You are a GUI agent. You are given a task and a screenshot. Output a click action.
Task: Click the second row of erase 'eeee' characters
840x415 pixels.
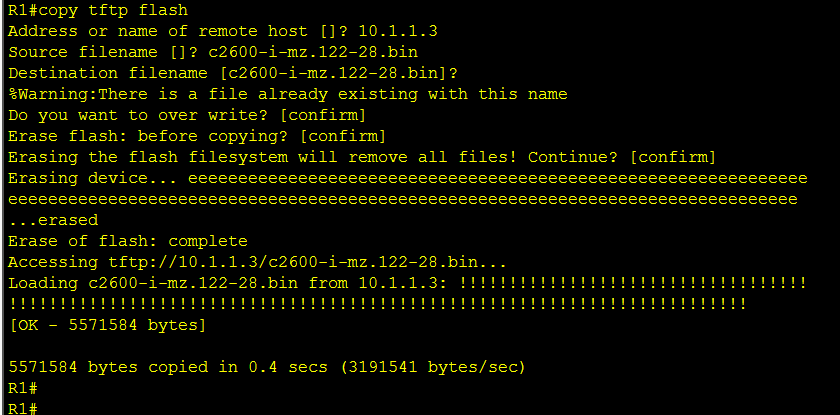coord(403,200)
